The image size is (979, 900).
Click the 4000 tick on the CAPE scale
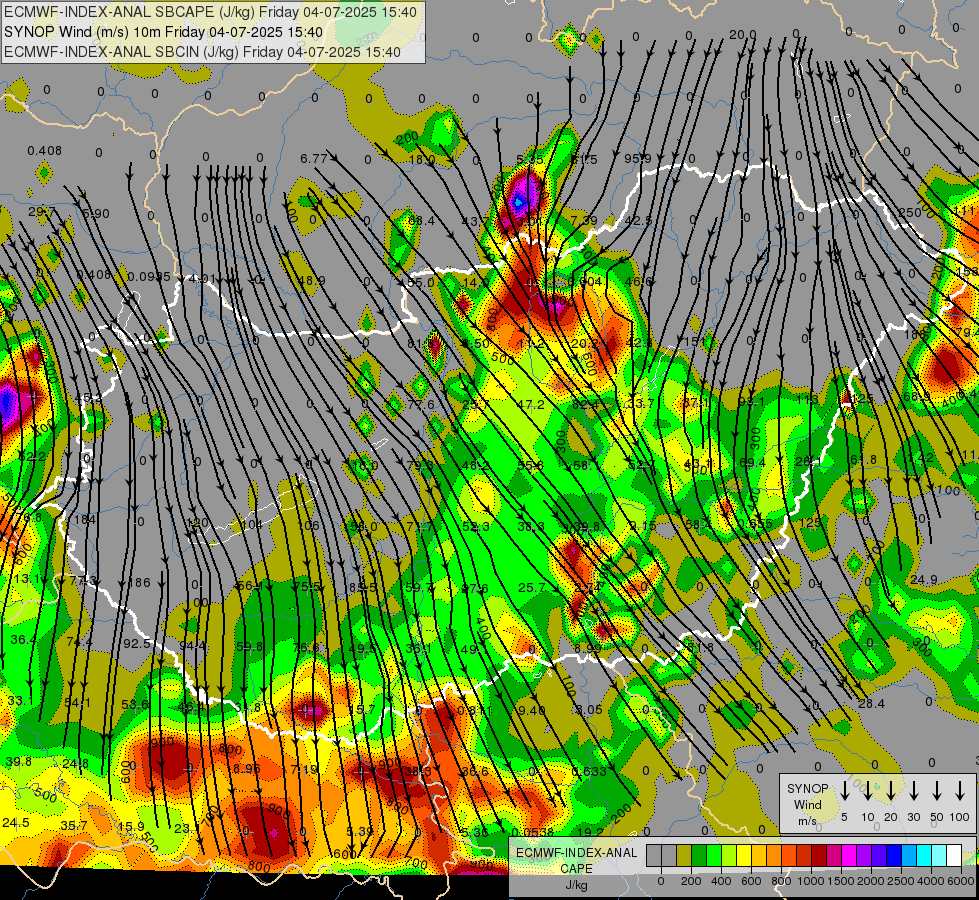tap(930, 881)
